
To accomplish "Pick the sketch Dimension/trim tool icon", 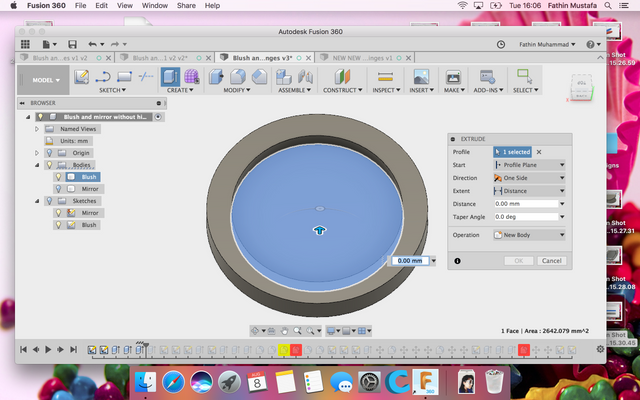I will [x=146, y=76].
